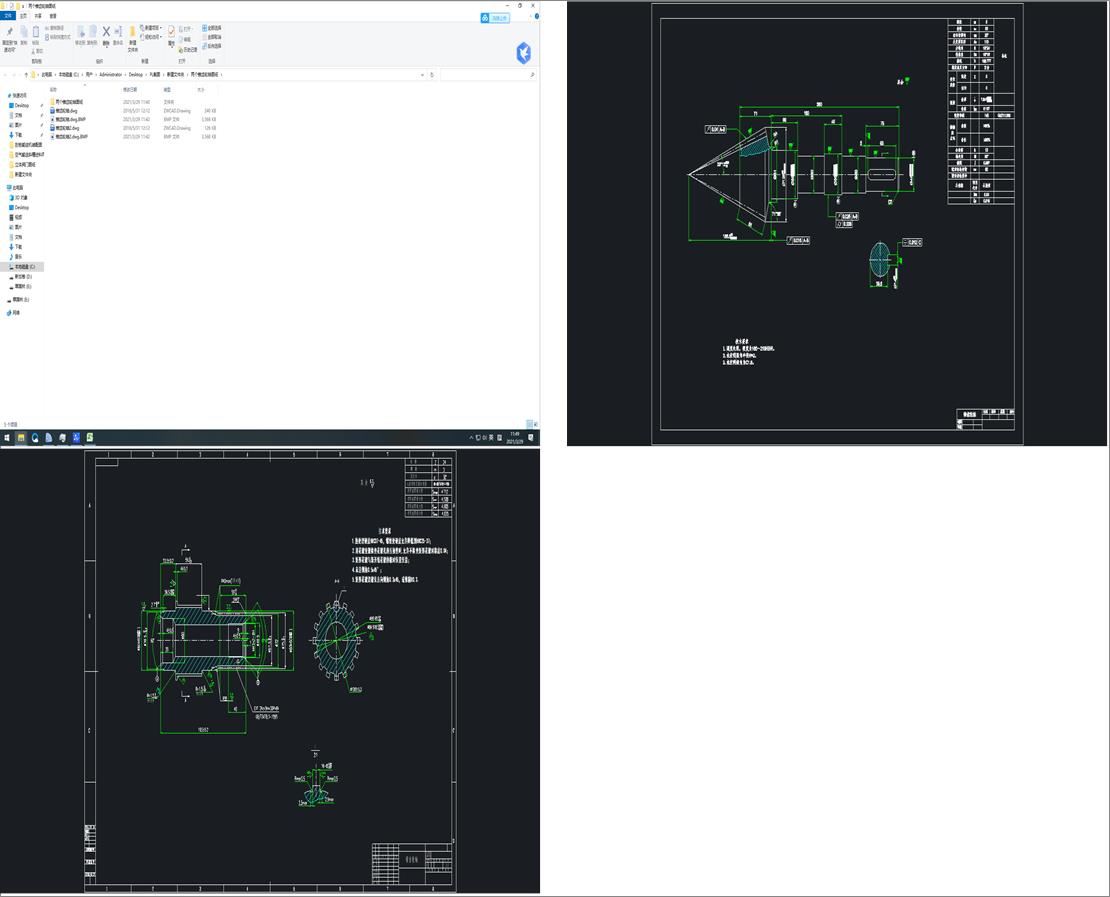Open the Properties icon in ribbon

pyautogui.click(x=171, y=33)
